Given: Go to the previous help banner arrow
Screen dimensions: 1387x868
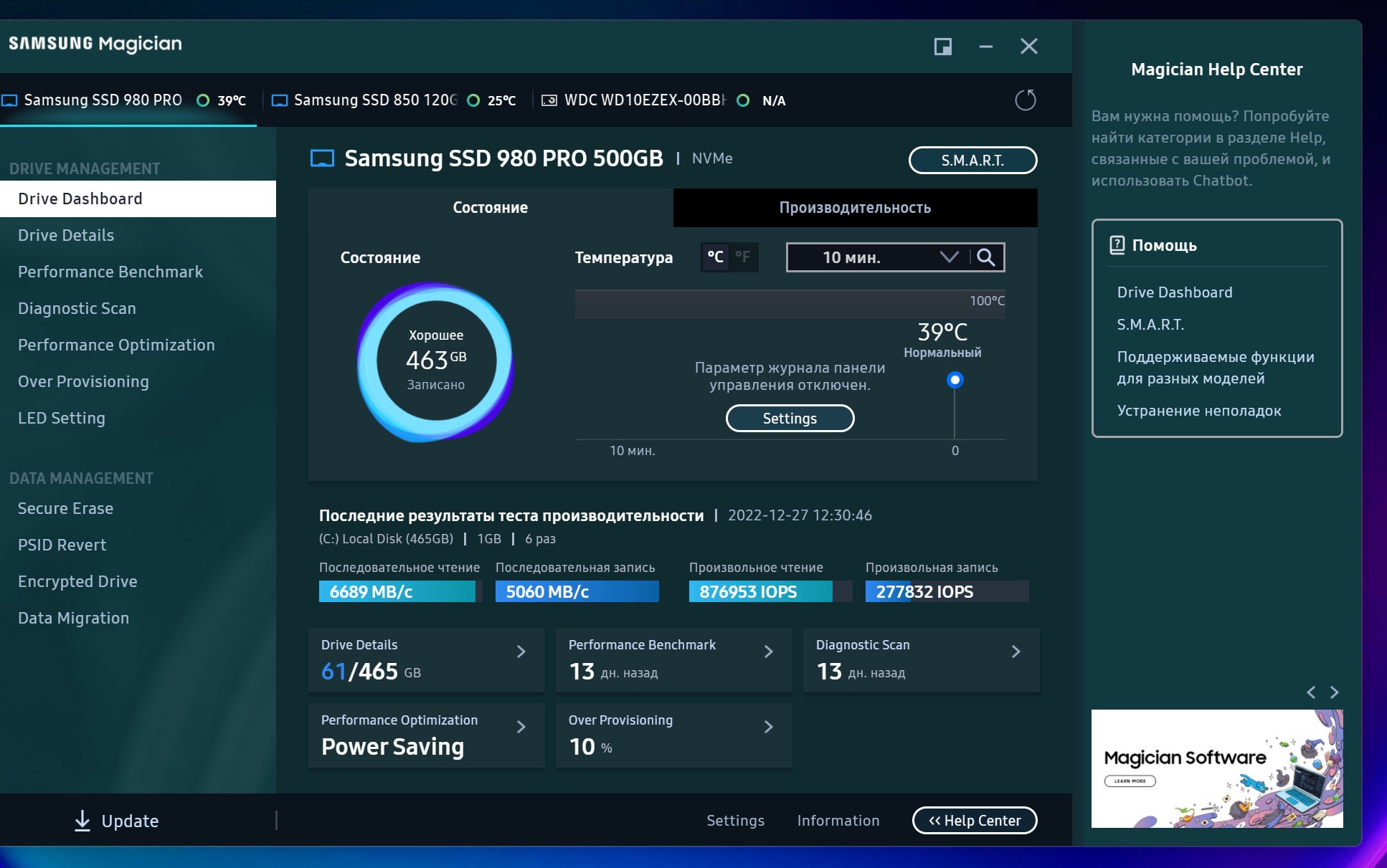Looking at the screenshot, I should 1311,692.
